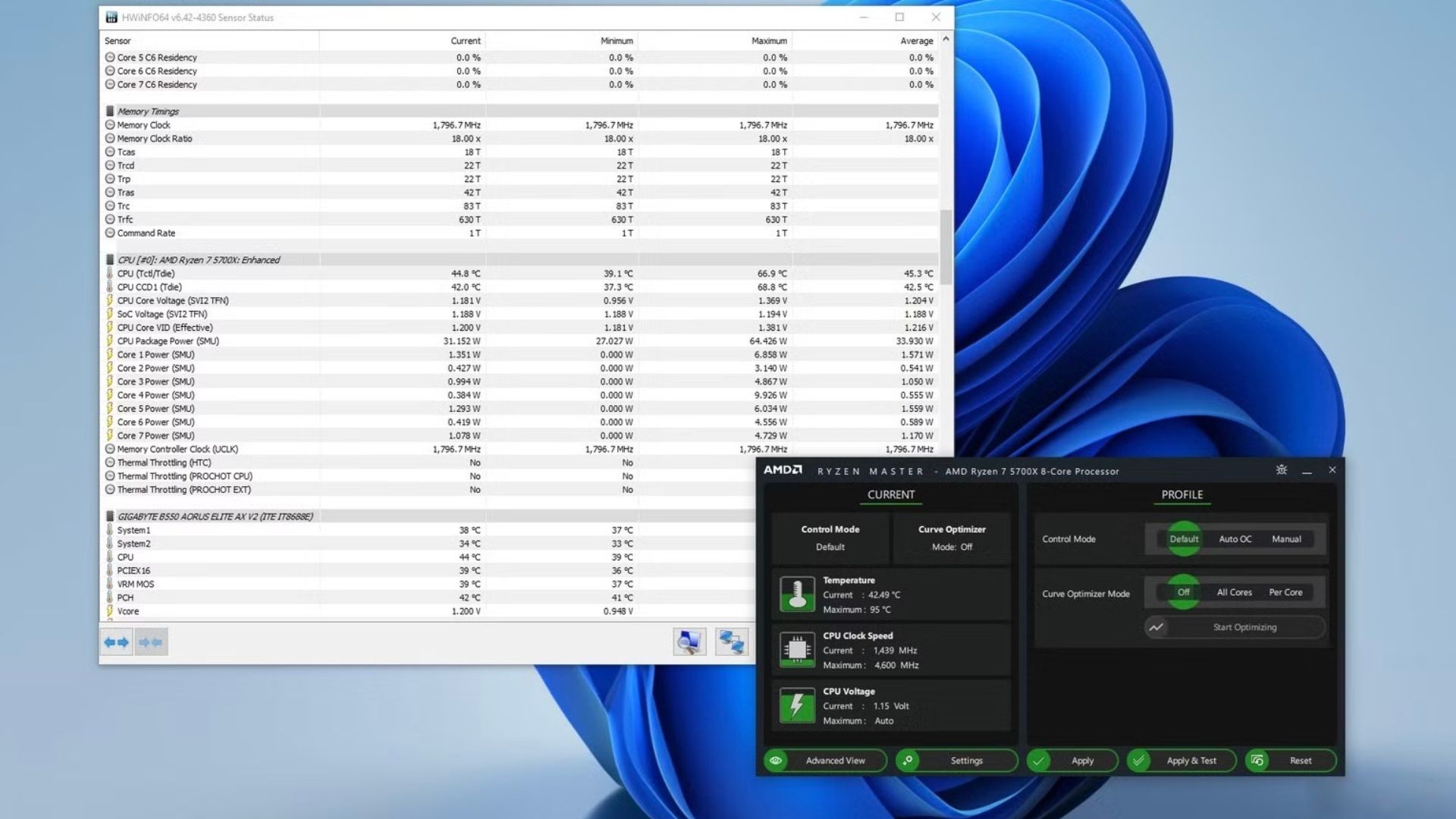Image resolution: width=1456 pixels, height=819 pixels.
Task: Click the network computers icon in HWiNFO toolbar
Action: click(x=732, y=642)
